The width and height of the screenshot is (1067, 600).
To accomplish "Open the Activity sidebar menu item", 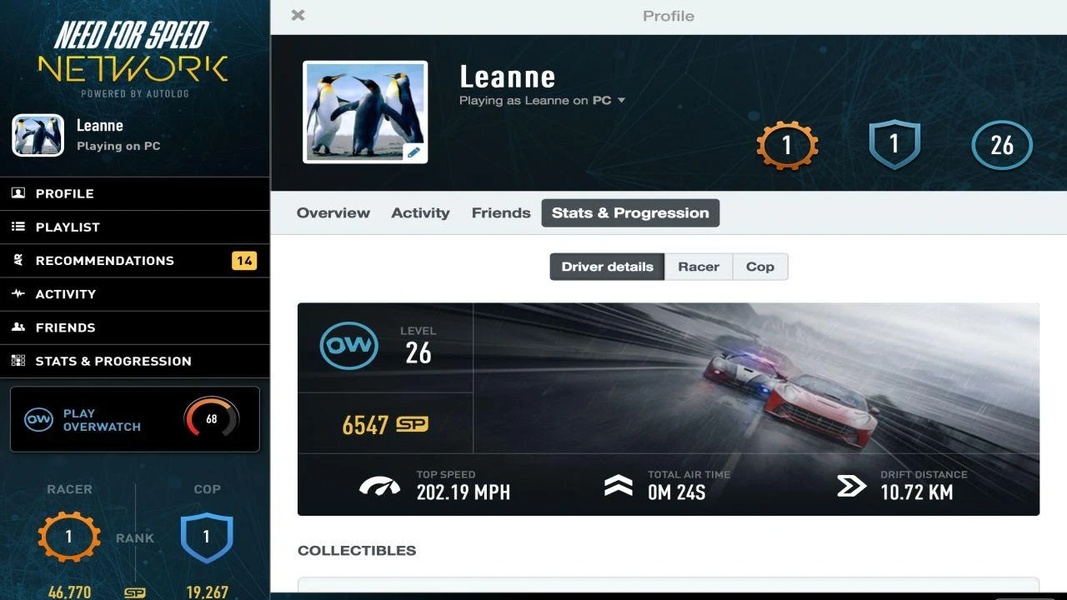I will point(135,294).
